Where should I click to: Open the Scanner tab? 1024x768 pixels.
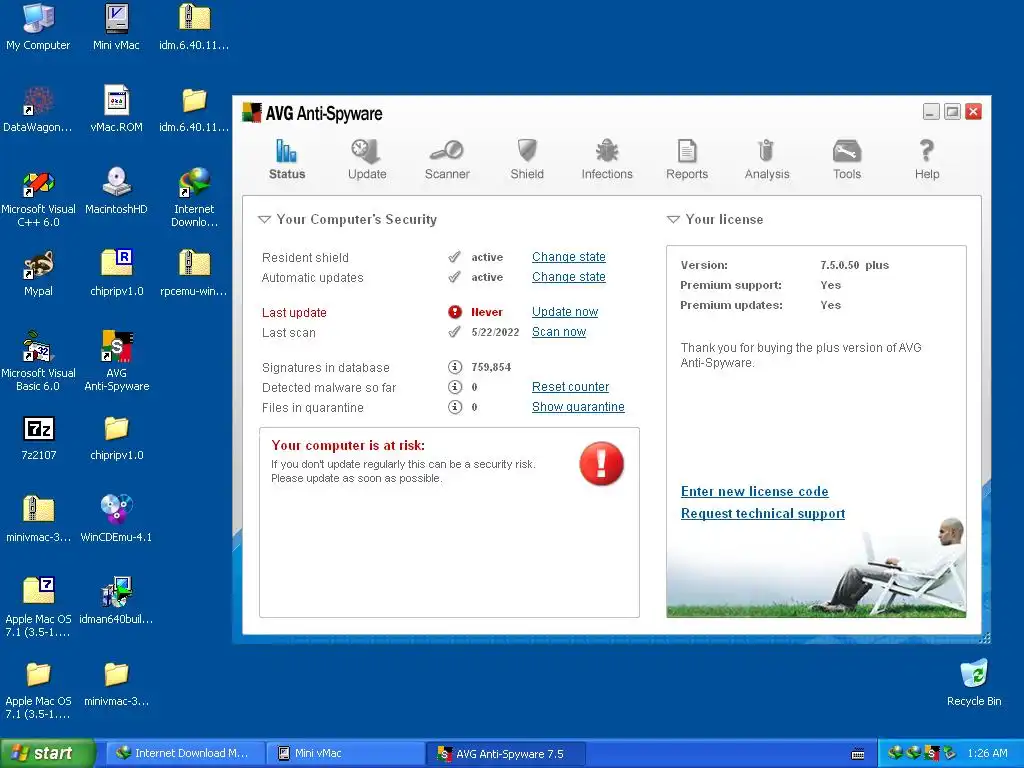tap(447, 159)
